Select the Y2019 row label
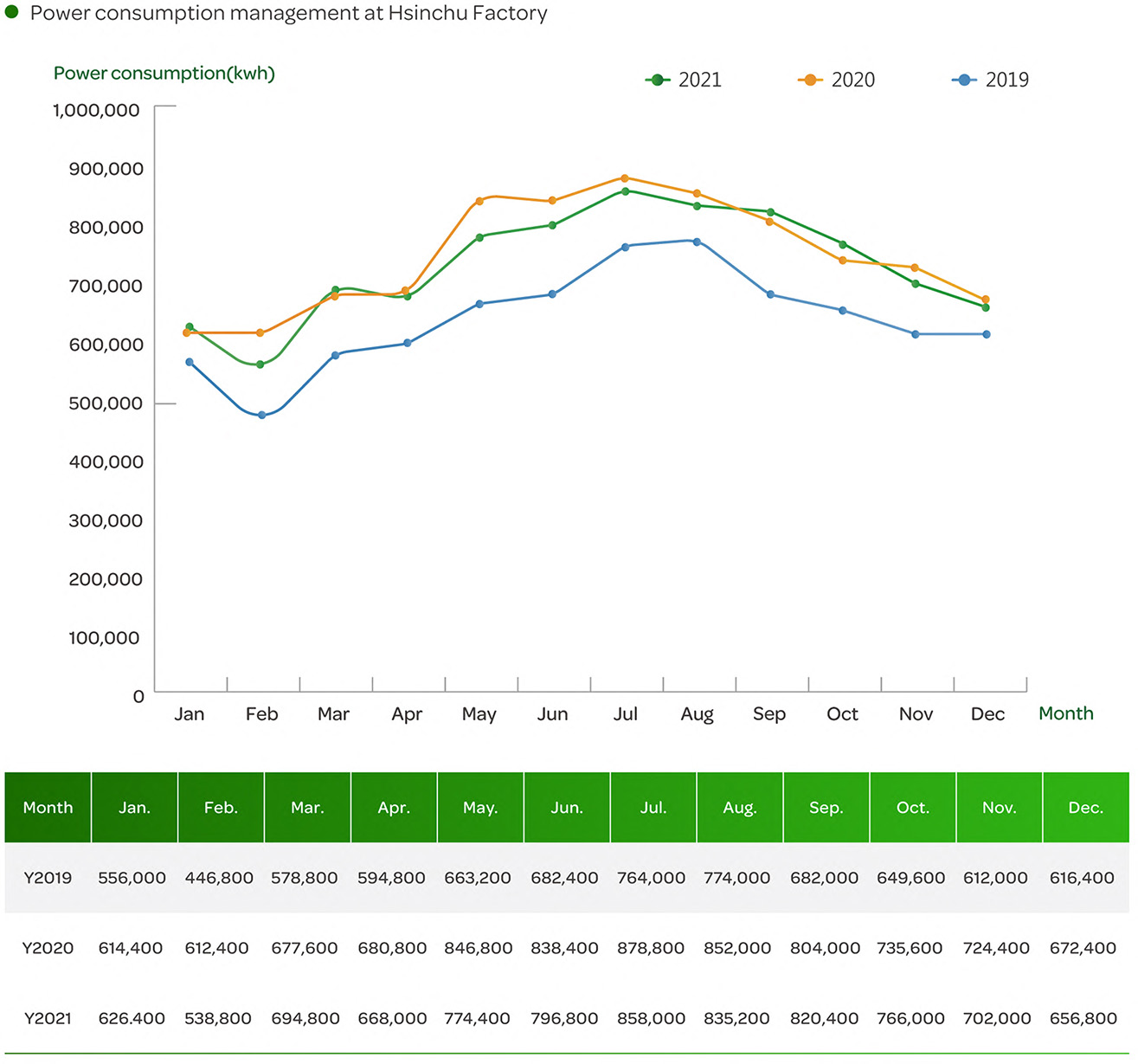 point(48,878)
